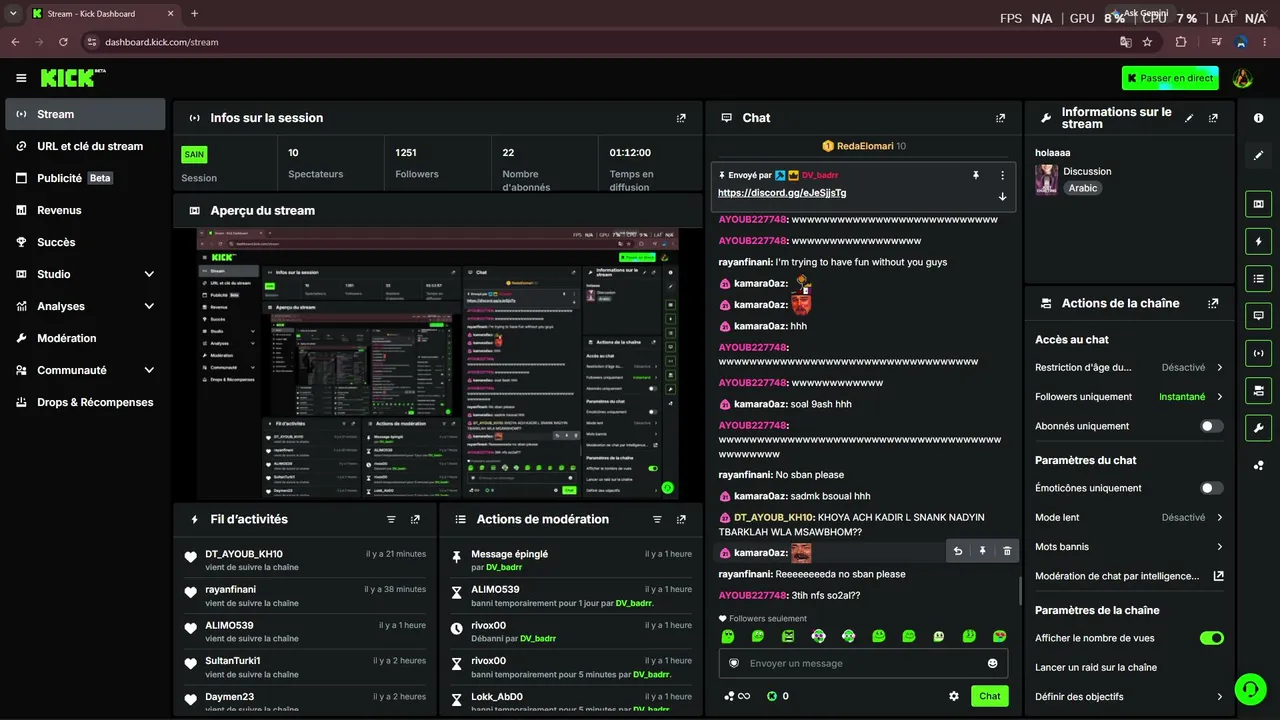Filter the Fil d'activités feed
The image size is (1280, 720).
[391, 519]
